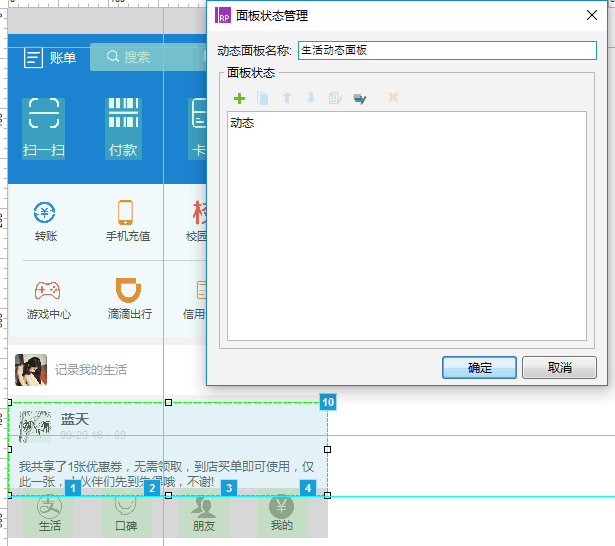The width and height of the screenshot is (615, 546).
Task: Click the 记录我的生活 placeholder text
Action: [91, 369]
